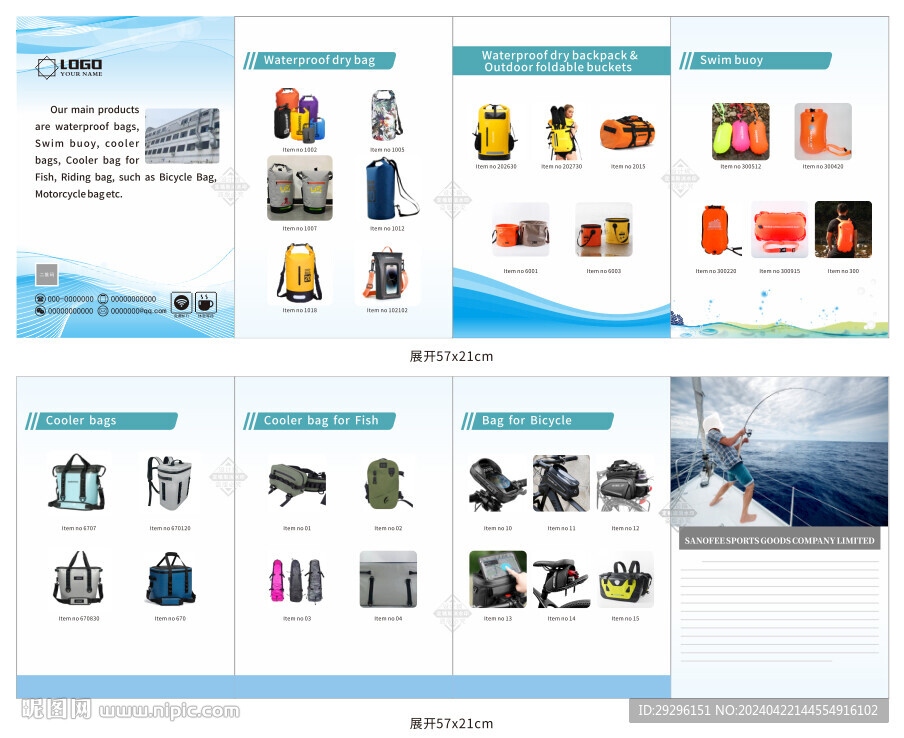Select the Item no 1005 printed bag image
This screenshot has width=904, height=738.
click(x=387, y=115)
